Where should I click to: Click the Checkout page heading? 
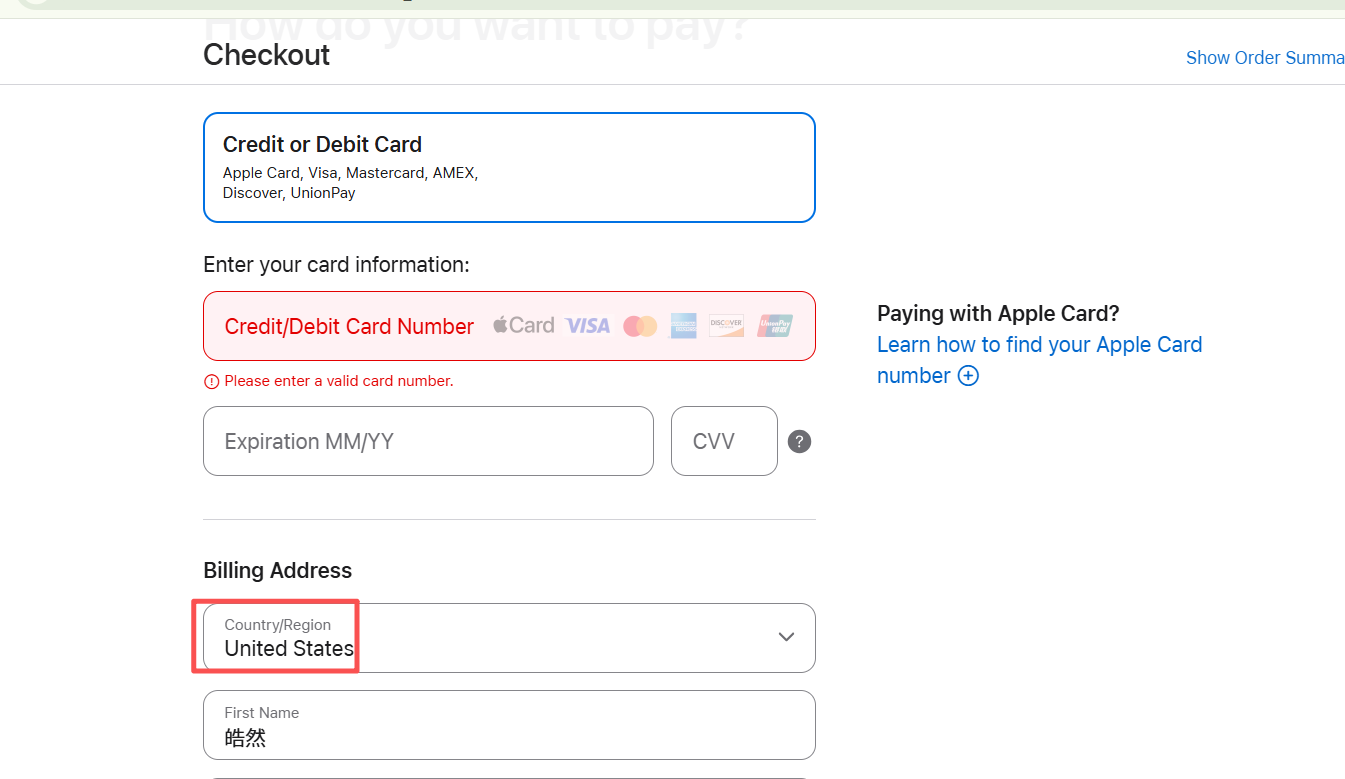(267, 55)
